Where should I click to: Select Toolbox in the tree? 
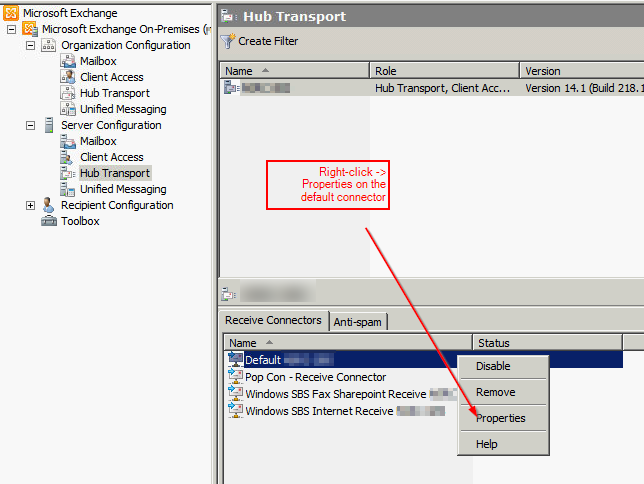[x=80, y=221]
